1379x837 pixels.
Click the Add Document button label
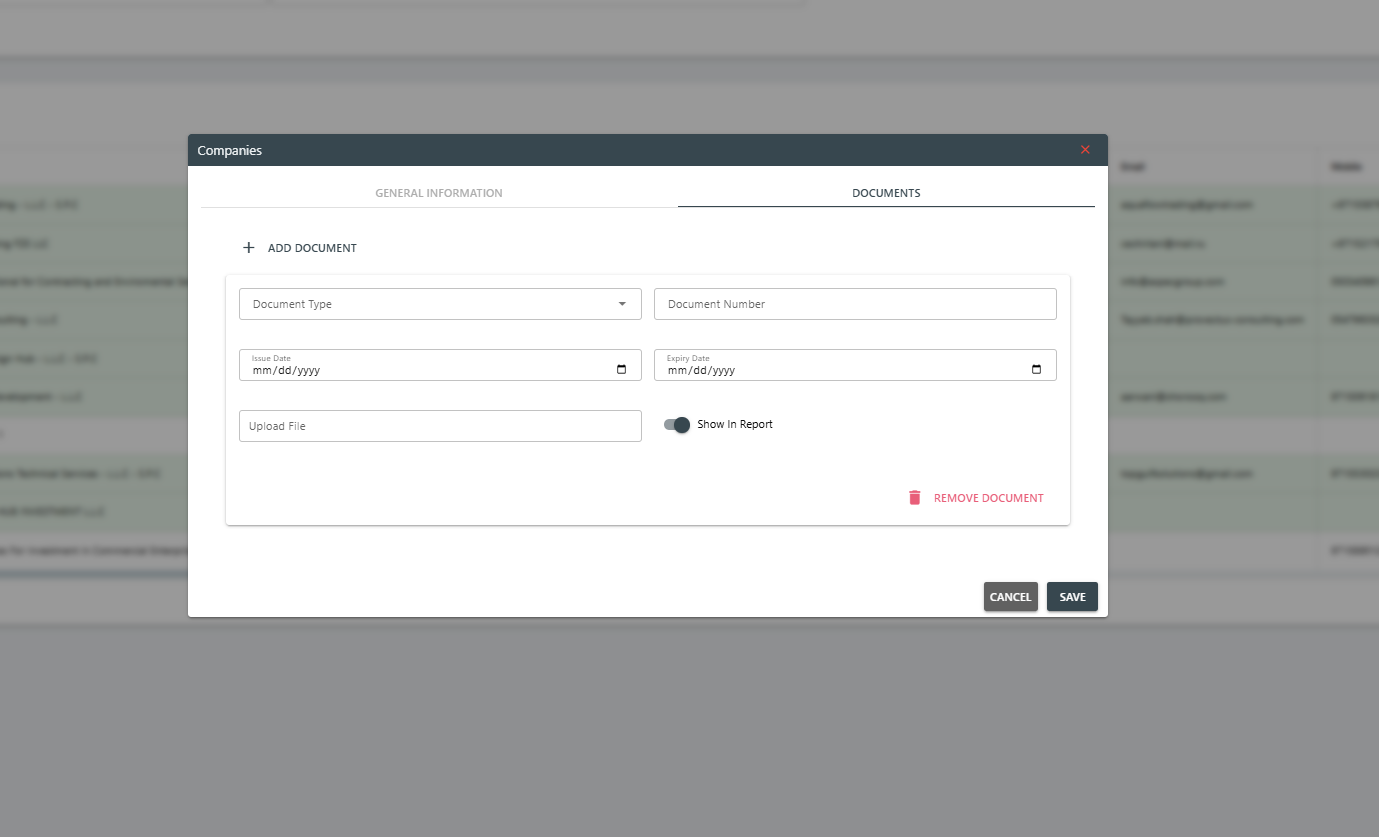(x=312, y=248)
